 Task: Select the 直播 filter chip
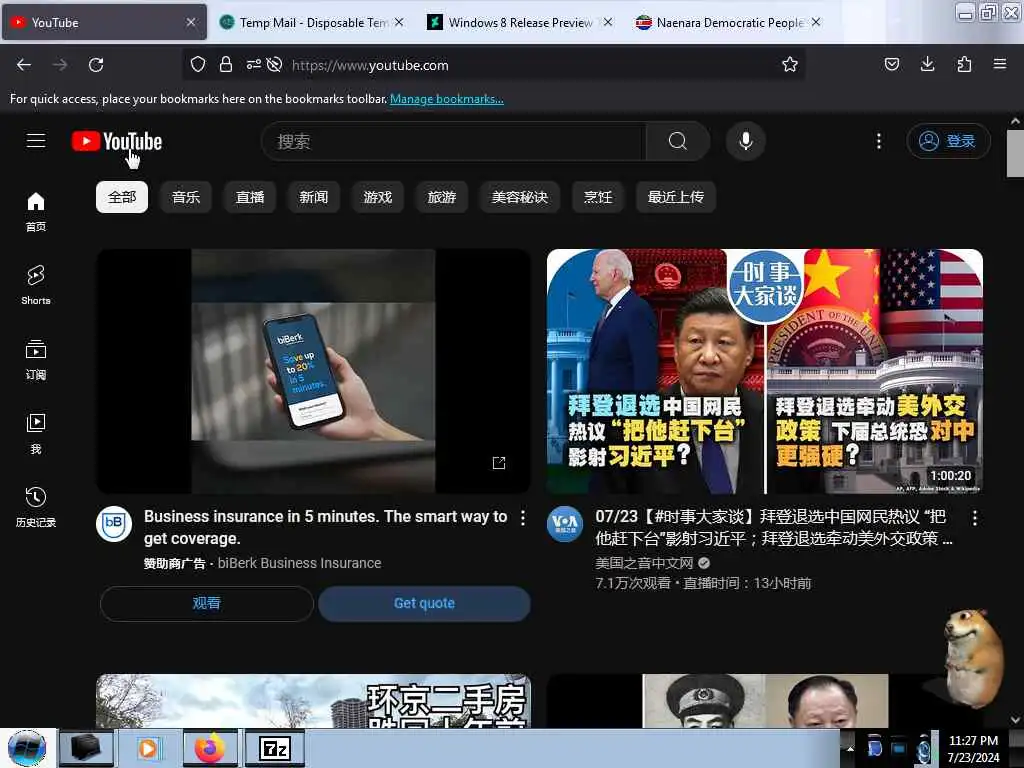pos(249,197)
